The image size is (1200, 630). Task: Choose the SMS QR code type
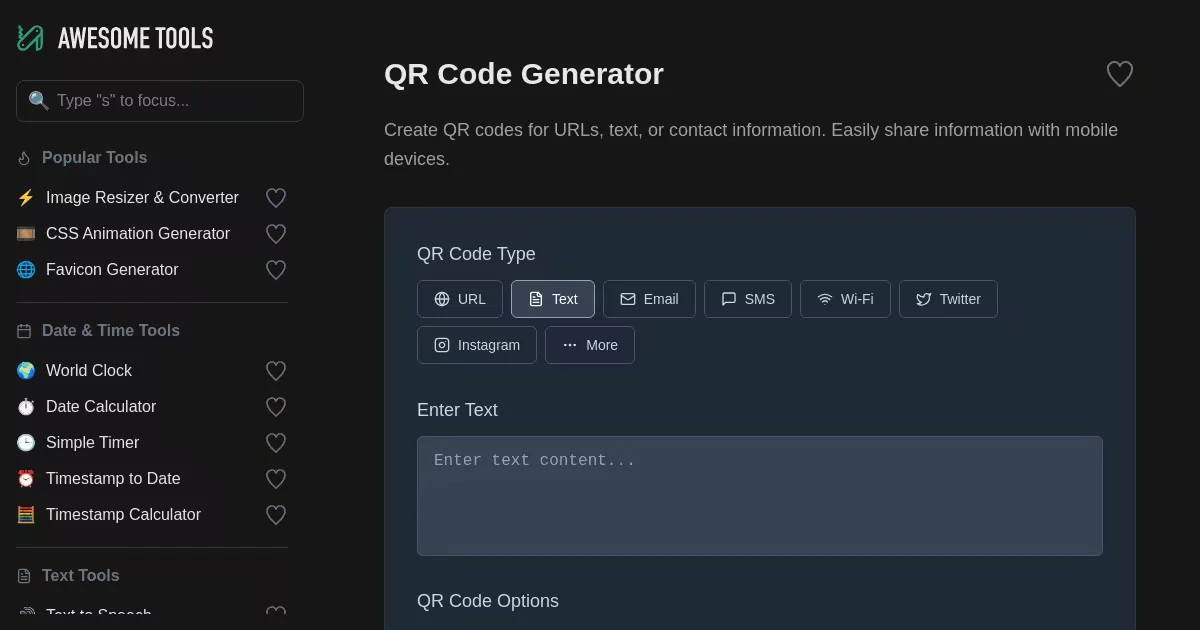[748, 299]
